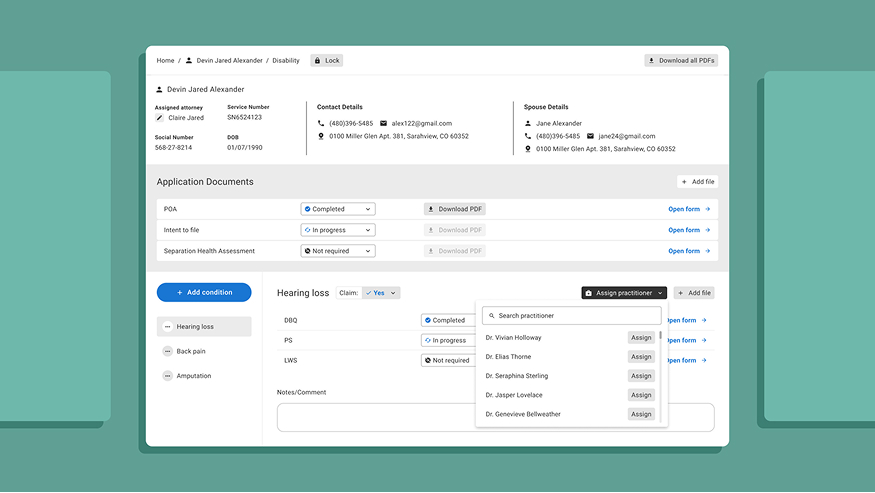This screenshot has height=493, width=875.
Task: Toggle Assign practitioner dropdown
Action: pos(624,293)
